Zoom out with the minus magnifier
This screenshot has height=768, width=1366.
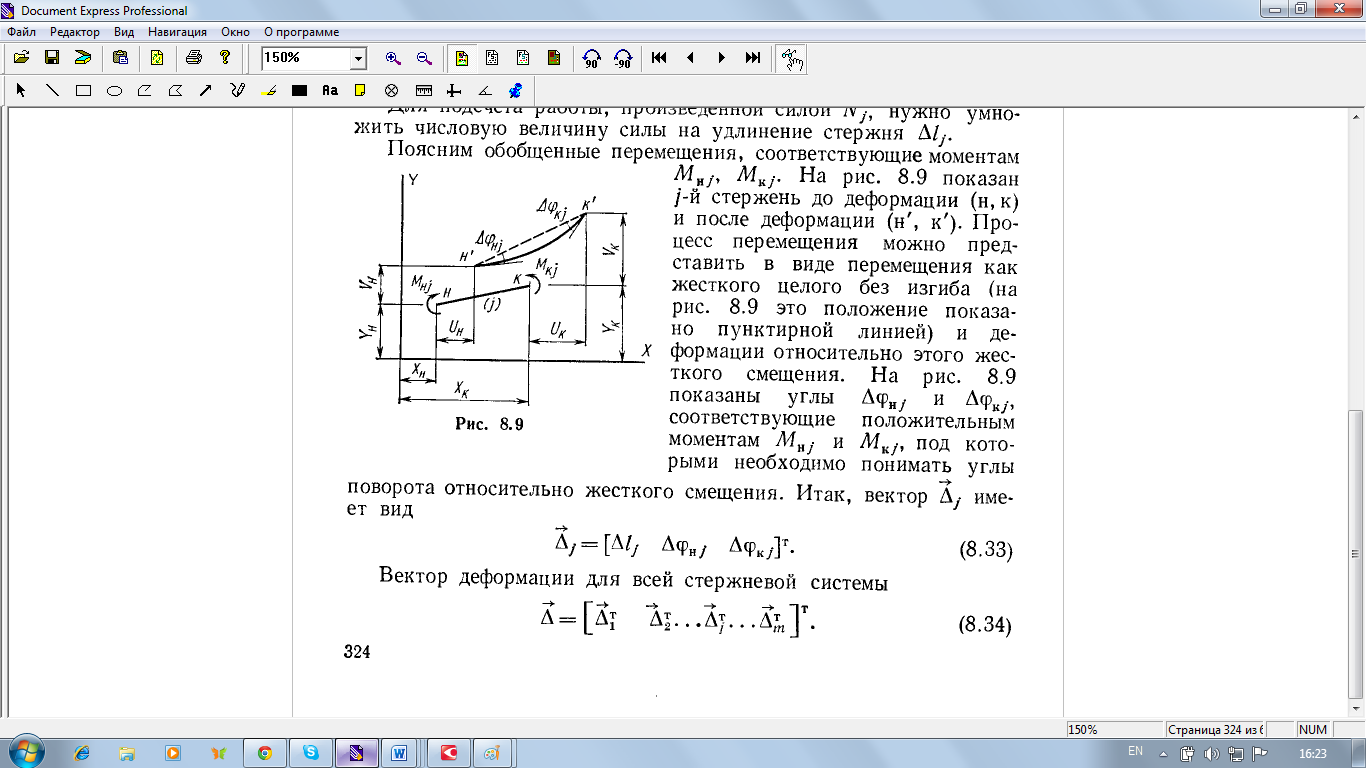(424, 58)
